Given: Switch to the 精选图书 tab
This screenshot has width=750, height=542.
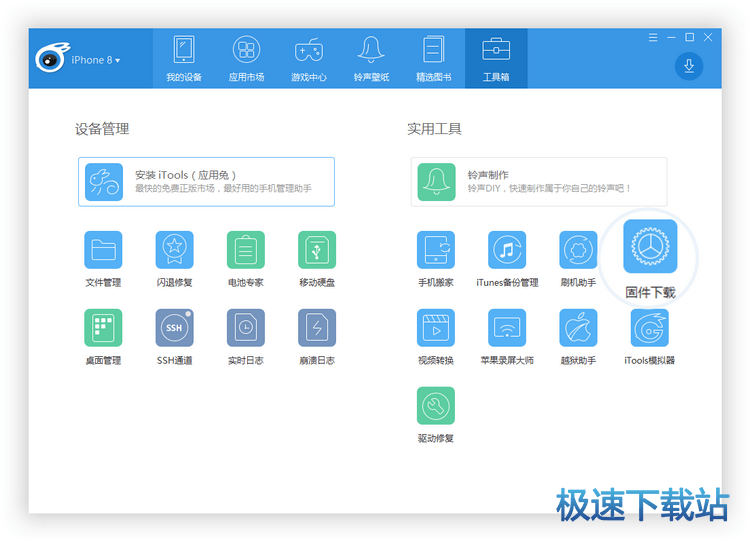Looking at the screenshot, I should [433, 58].
